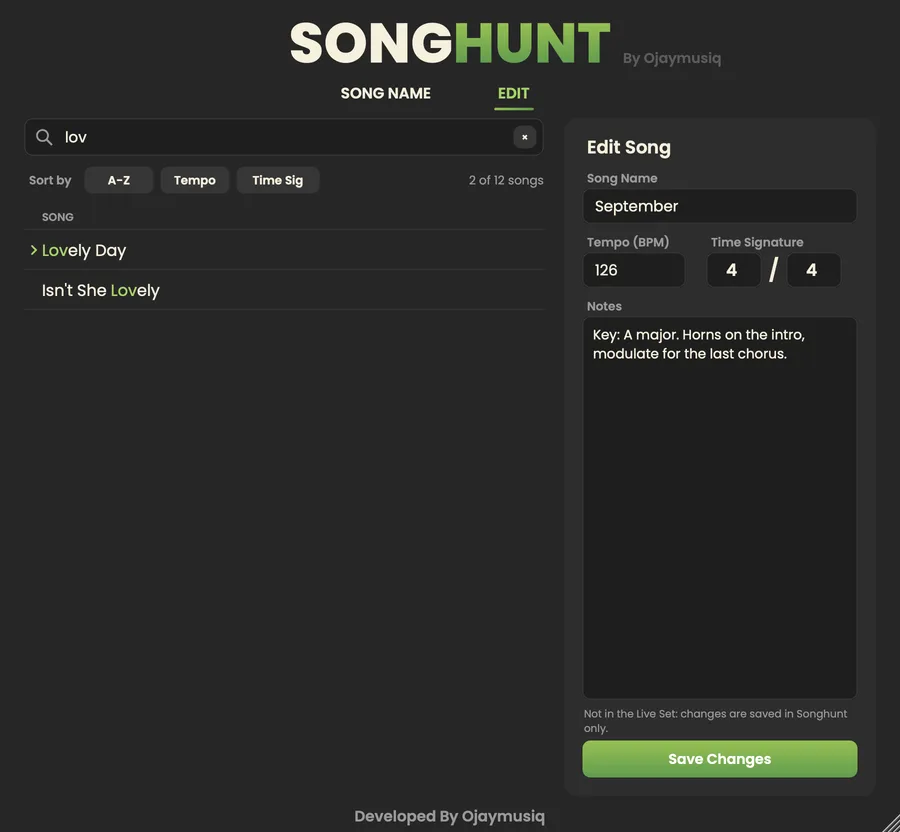Sort songs by A-Z
The height and width of the screenshot is (832, 900).
(x=119, y=180)
